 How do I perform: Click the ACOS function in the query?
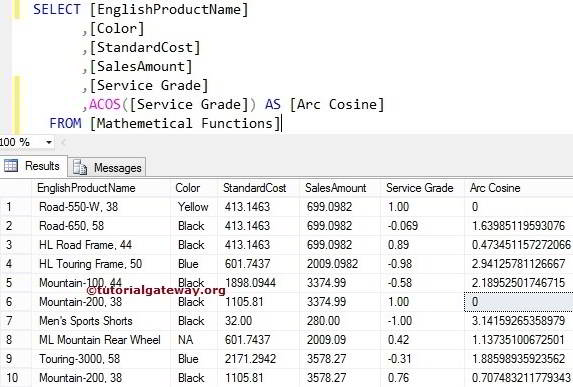[x=105, y=105]
